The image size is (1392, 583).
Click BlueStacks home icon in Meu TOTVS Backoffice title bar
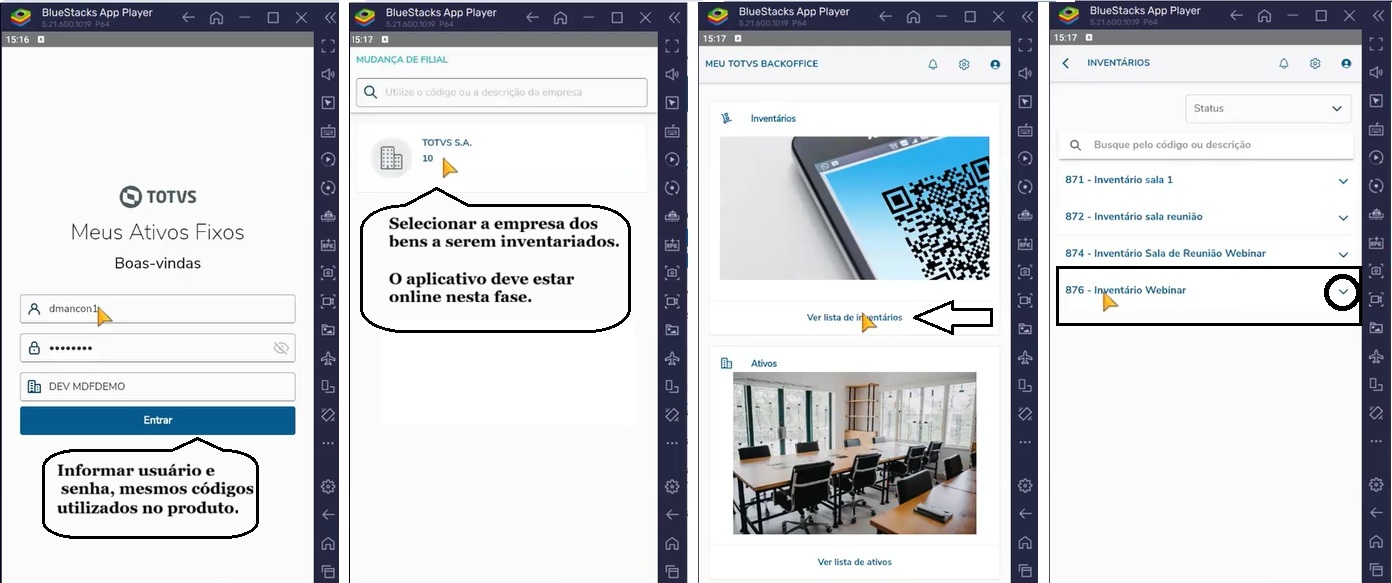click(913, 17)
